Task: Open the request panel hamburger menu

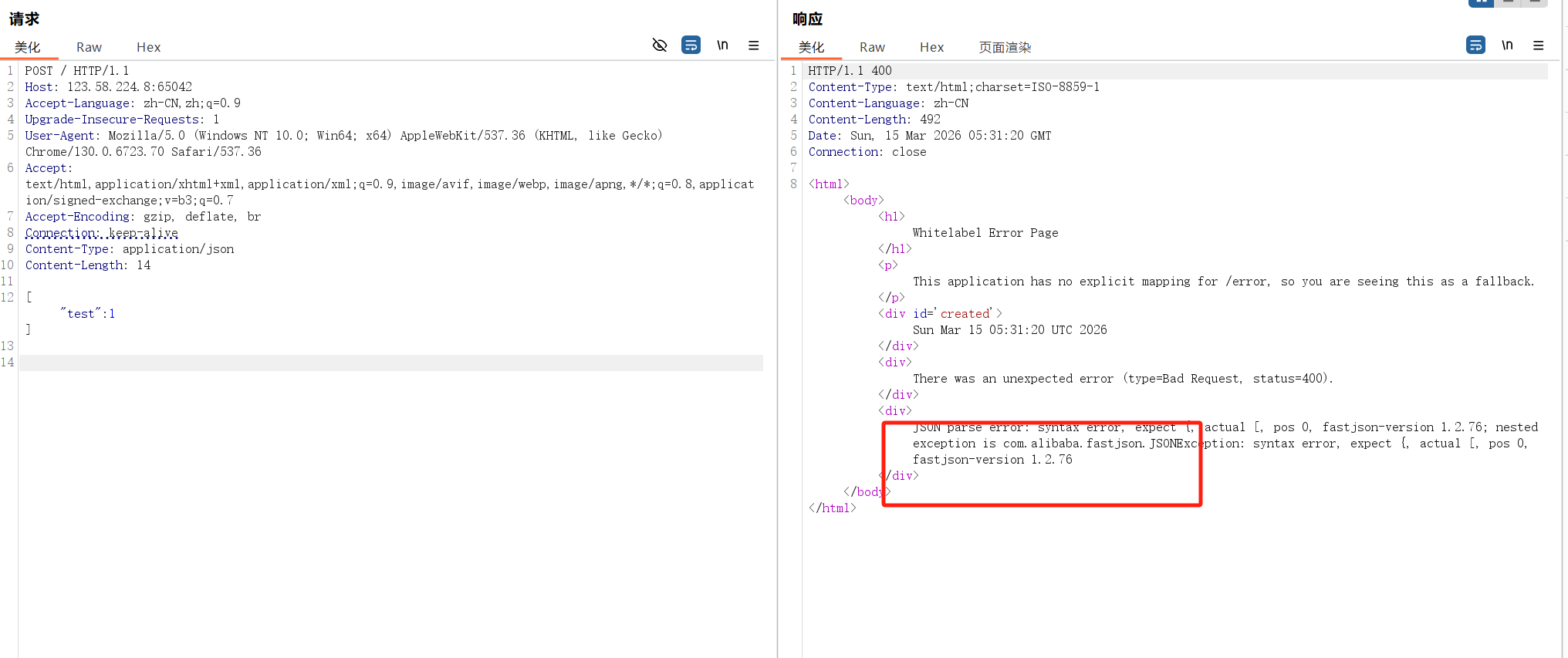Action: tap(754, 46)
